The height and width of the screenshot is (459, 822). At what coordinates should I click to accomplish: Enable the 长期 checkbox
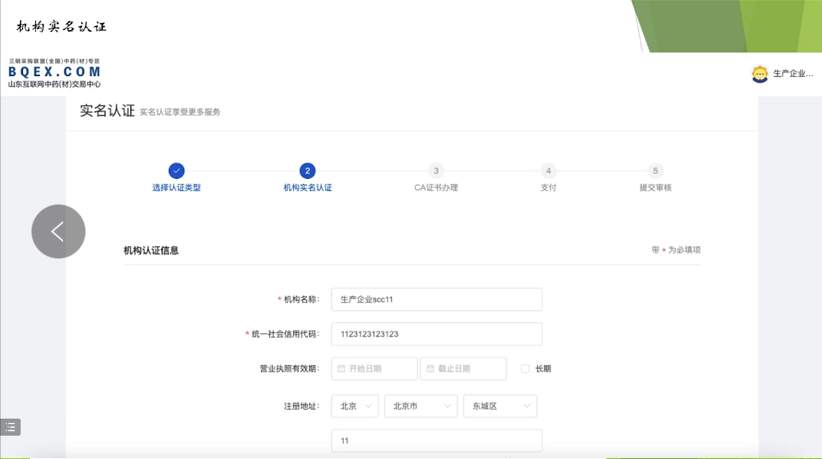coord(525,369)
